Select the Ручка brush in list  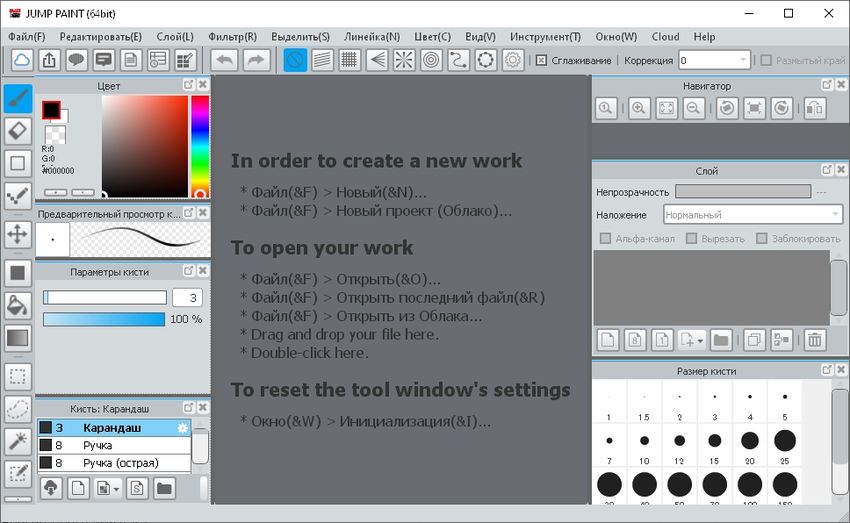(x=114, y=445)
